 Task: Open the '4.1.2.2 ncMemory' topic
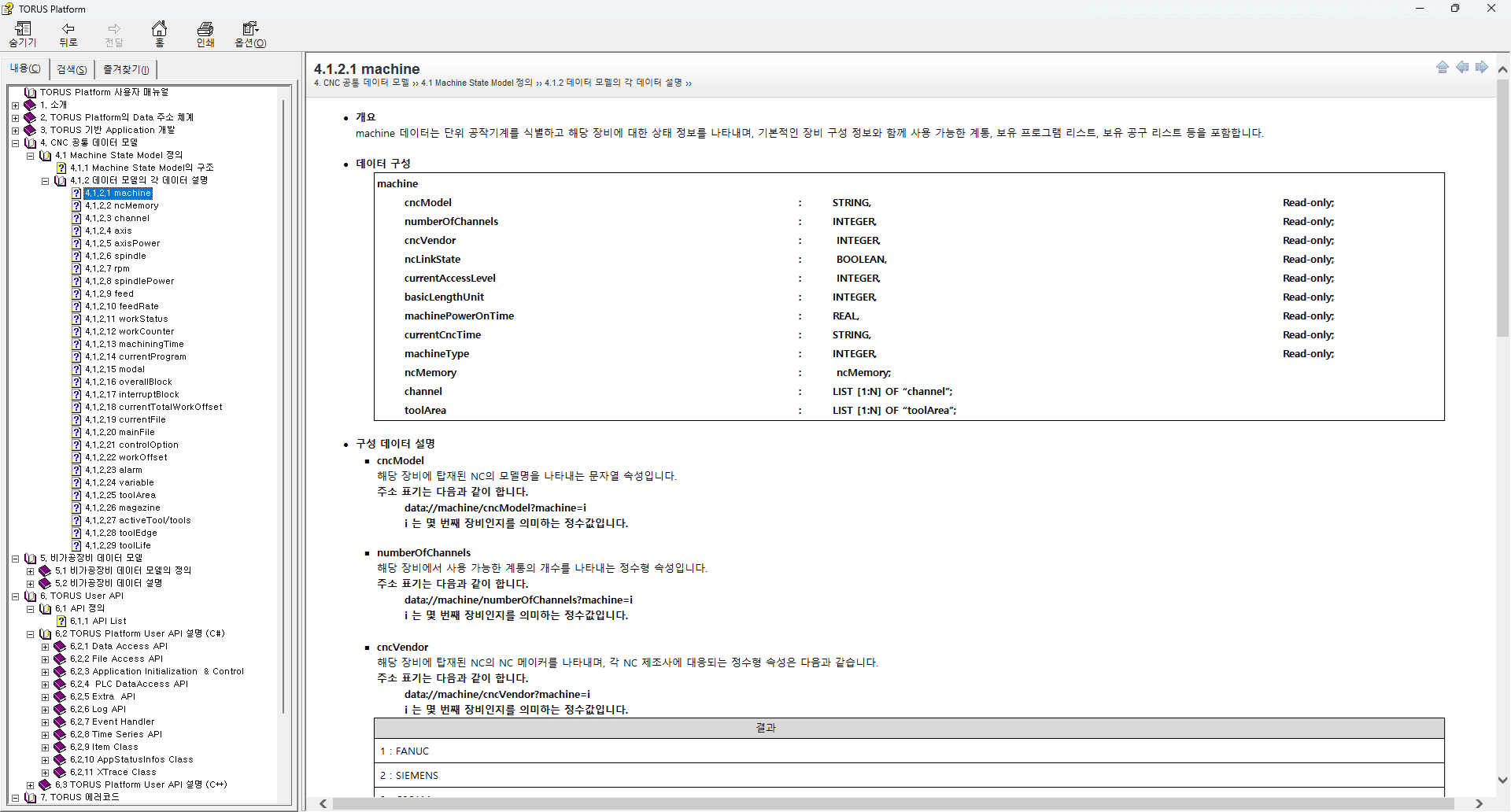(x=122, y=205)
